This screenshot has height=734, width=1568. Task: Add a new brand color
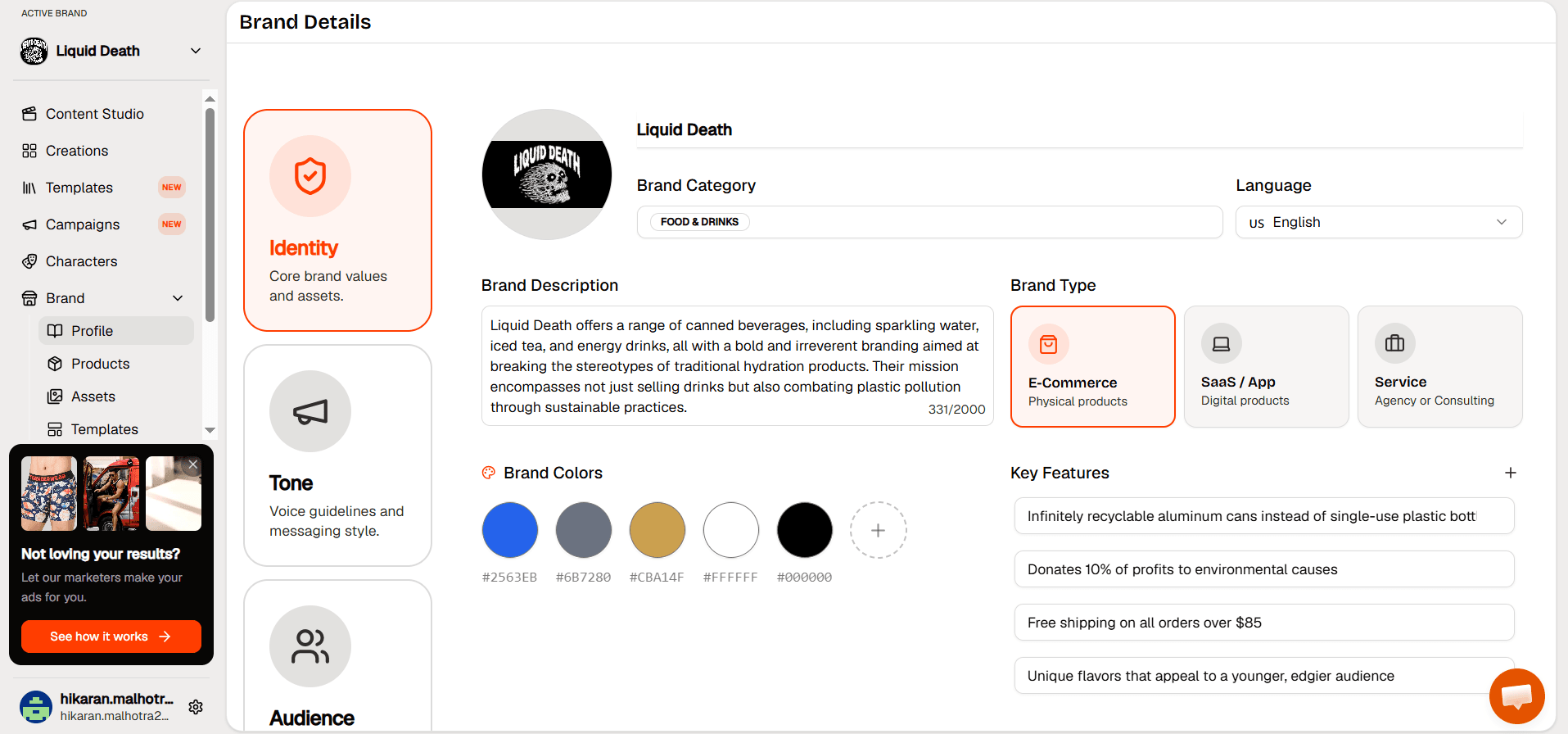[879, 530]
